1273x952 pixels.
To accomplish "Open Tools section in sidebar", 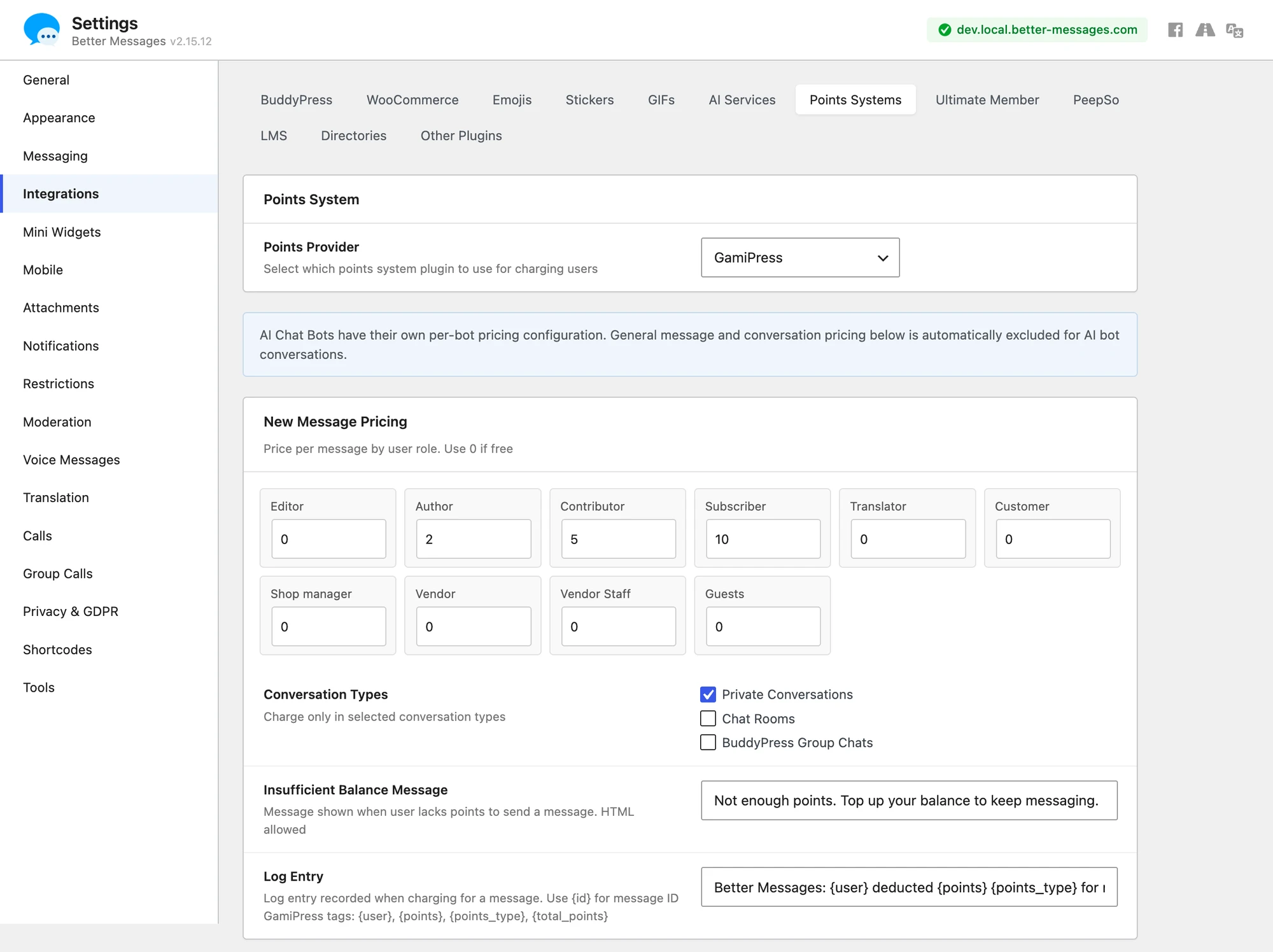I will 109,687.
